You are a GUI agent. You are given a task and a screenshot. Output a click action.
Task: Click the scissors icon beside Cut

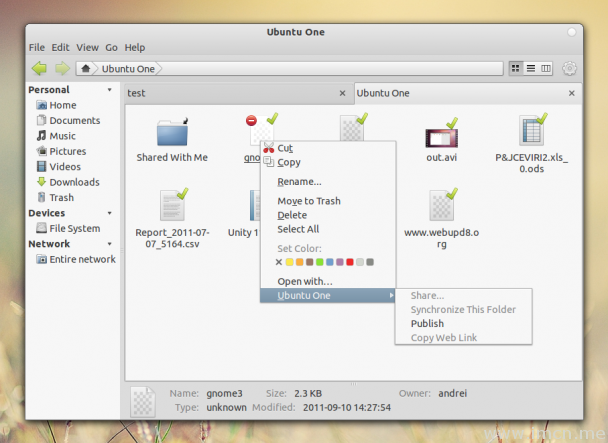click(269, 148)
